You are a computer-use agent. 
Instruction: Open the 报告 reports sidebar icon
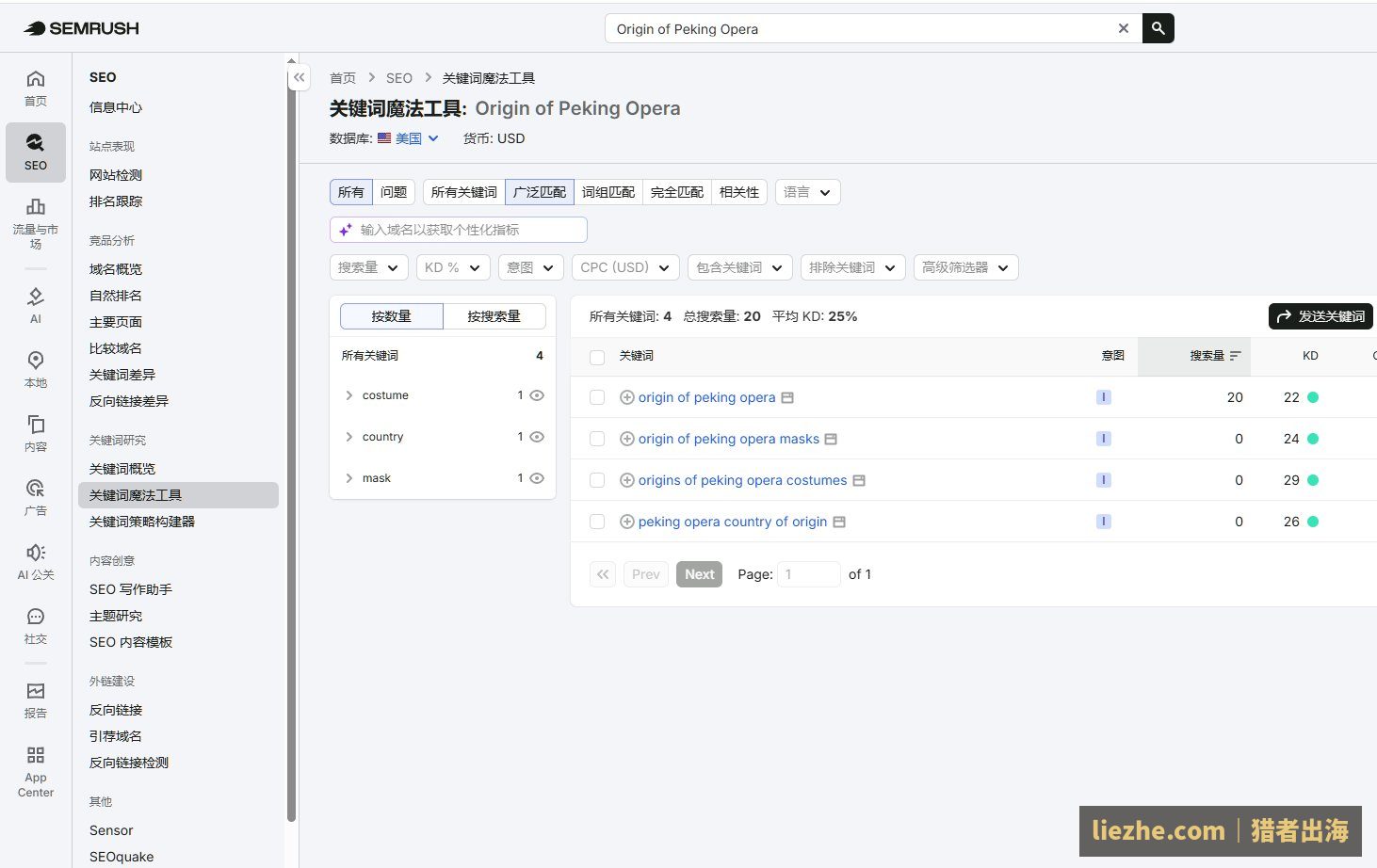coord(36,699)
